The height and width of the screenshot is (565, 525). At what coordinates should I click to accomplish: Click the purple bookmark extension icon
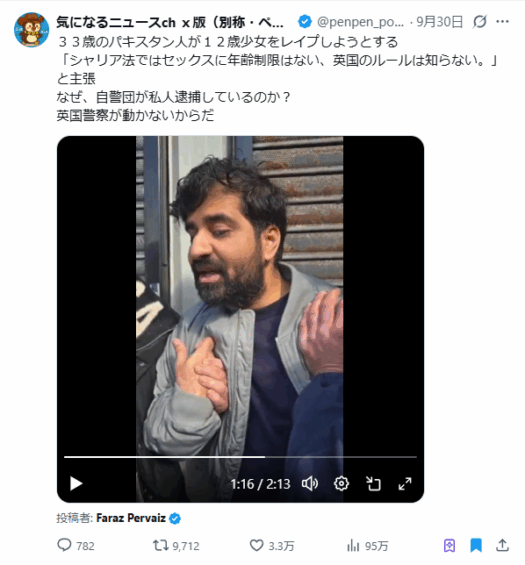point(449,546)
